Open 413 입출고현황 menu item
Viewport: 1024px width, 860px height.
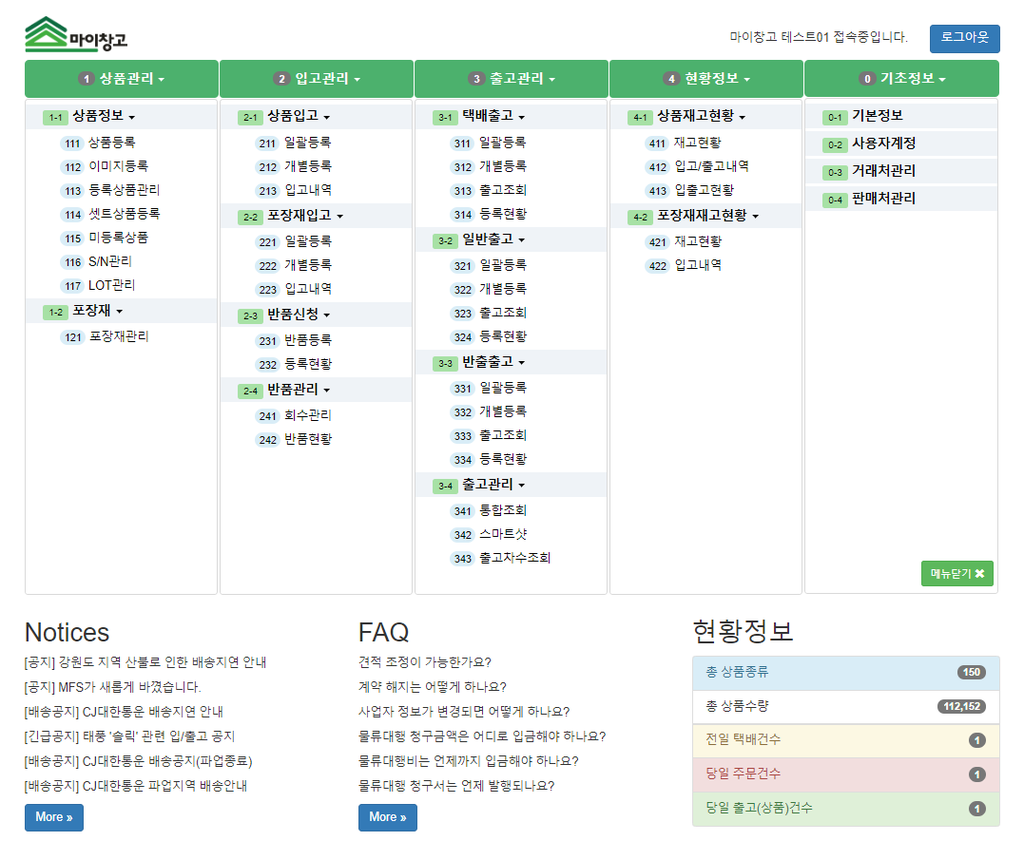tap(690, 190)
